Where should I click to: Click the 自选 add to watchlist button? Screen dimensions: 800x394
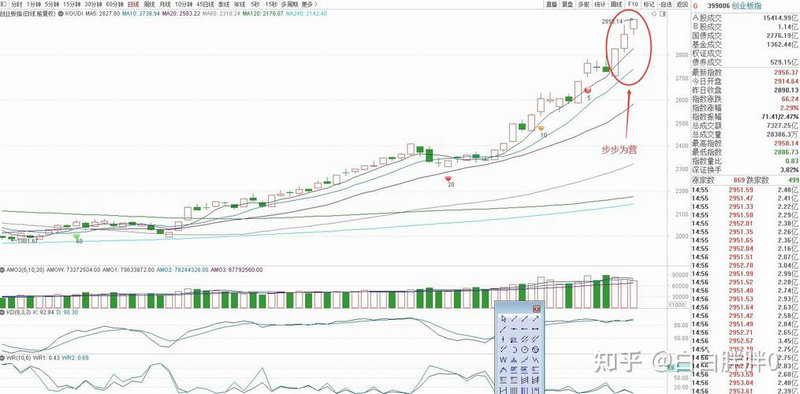pyautogui.click(x=665, y=4)
